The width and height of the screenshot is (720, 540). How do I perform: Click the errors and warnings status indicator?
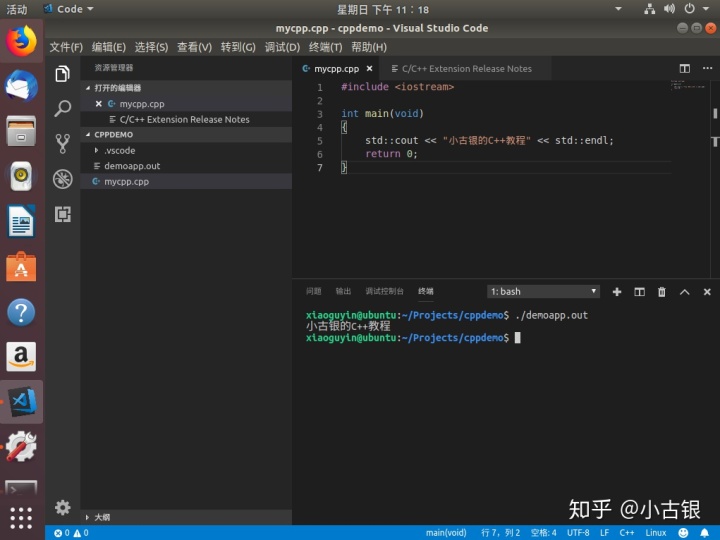coord(71,533)
